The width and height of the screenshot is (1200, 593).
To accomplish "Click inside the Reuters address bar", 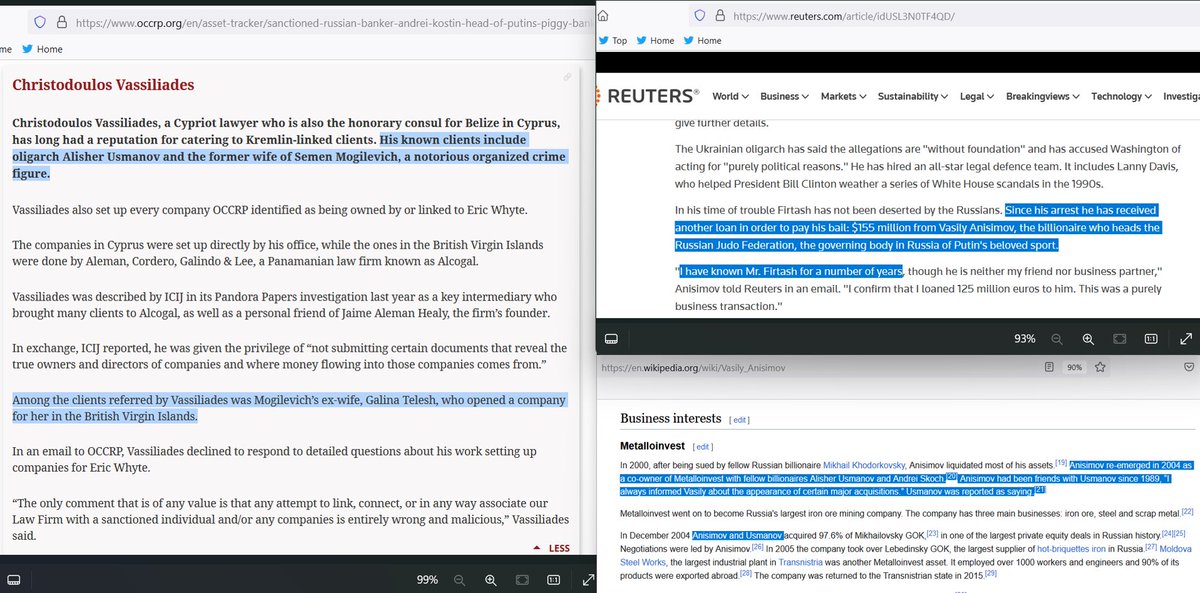I will point(880,16).
